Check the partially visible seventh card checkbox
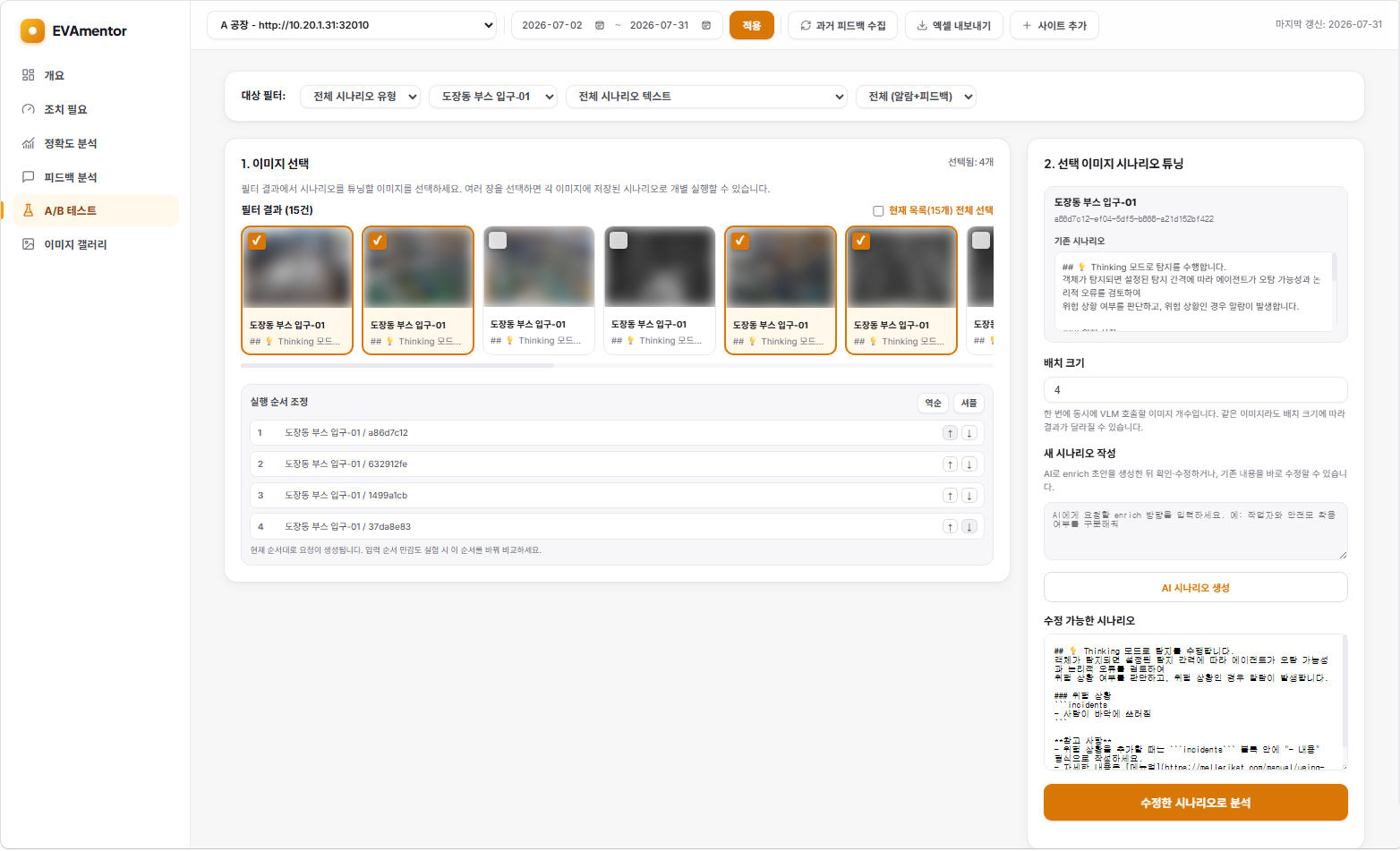Viewport: 1400px width, 851px height. click(x=981, y=241)
